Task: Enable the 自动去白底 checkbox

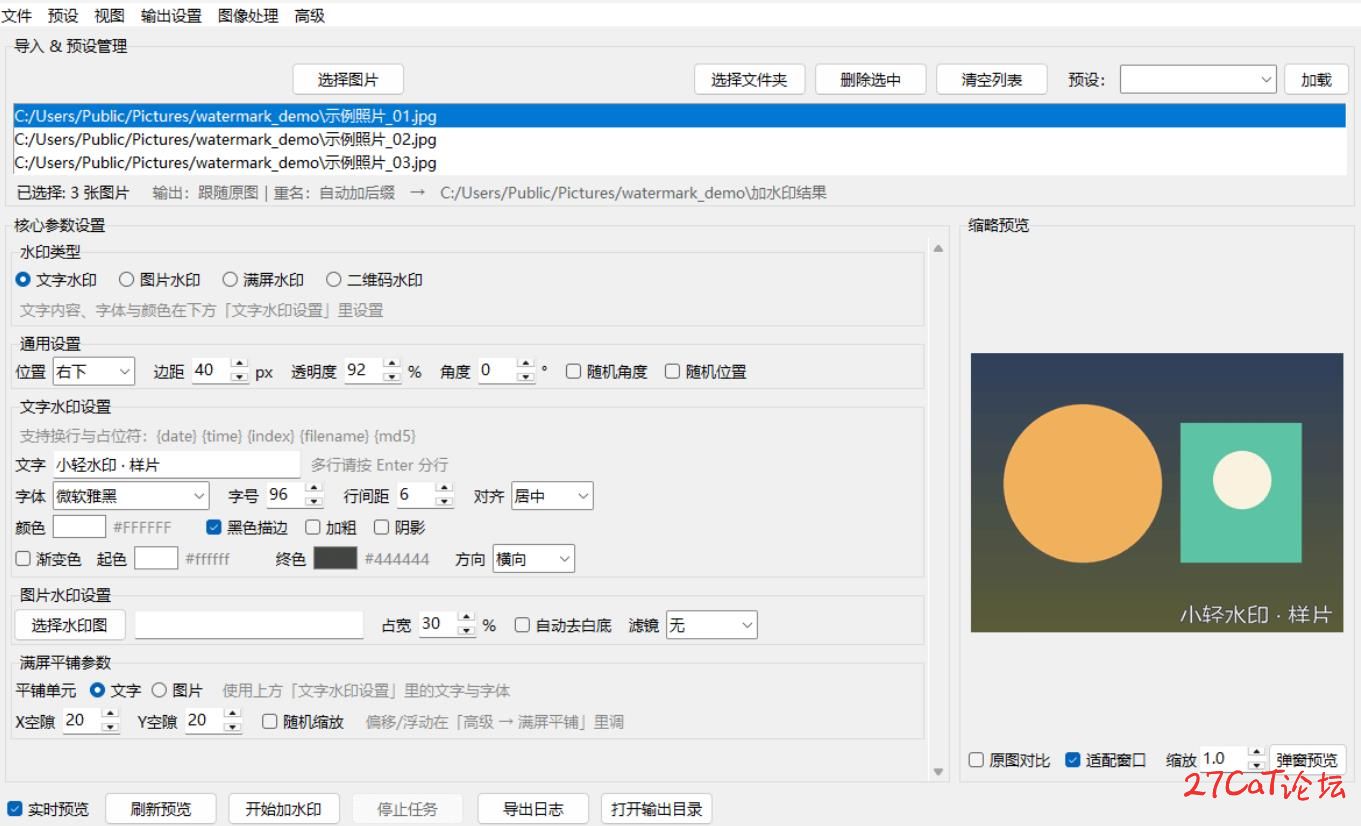Action: (563, 625)
